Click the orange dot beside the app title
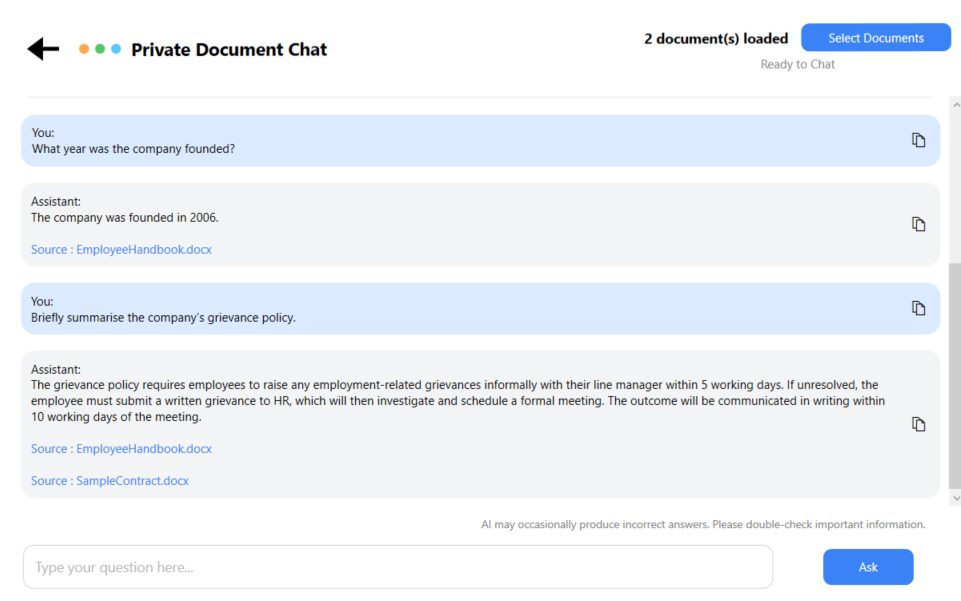The width and height of the screenshot is (961, 601). click(x=85, y=47)
